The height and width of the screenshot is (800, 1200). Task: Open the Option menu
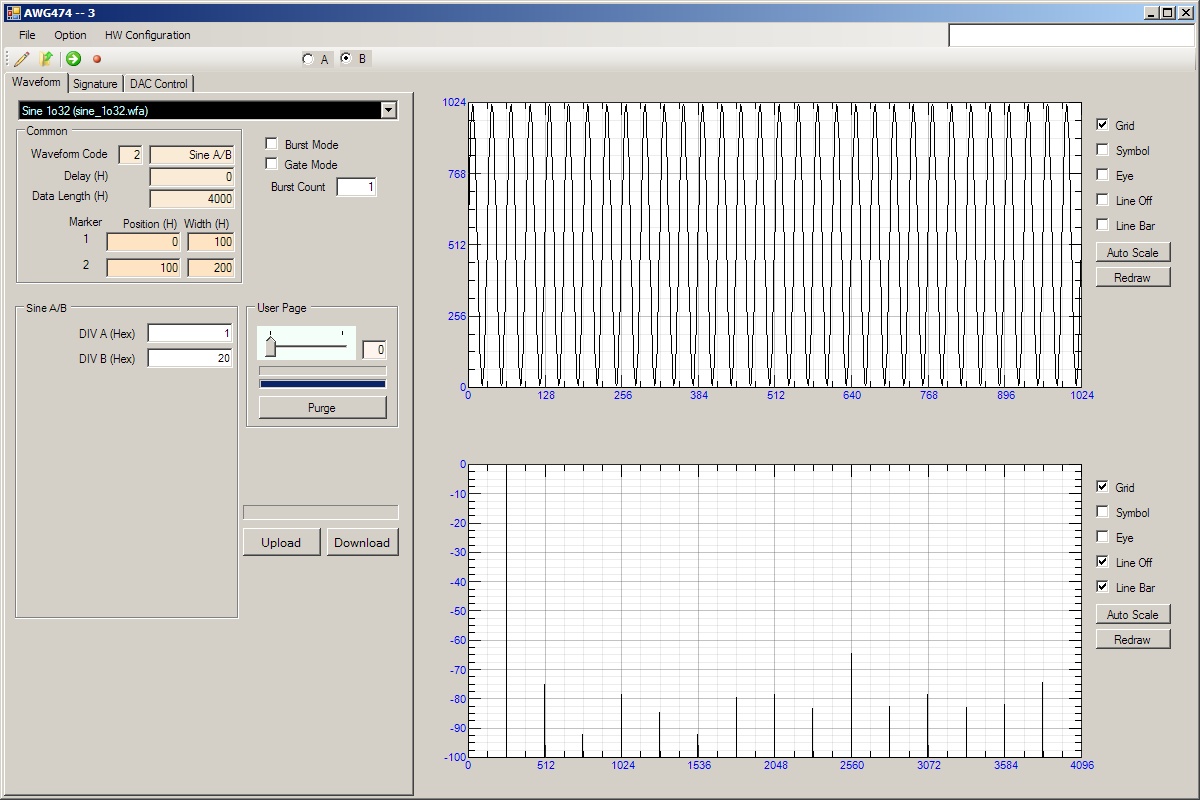click(x=70, y=35)
